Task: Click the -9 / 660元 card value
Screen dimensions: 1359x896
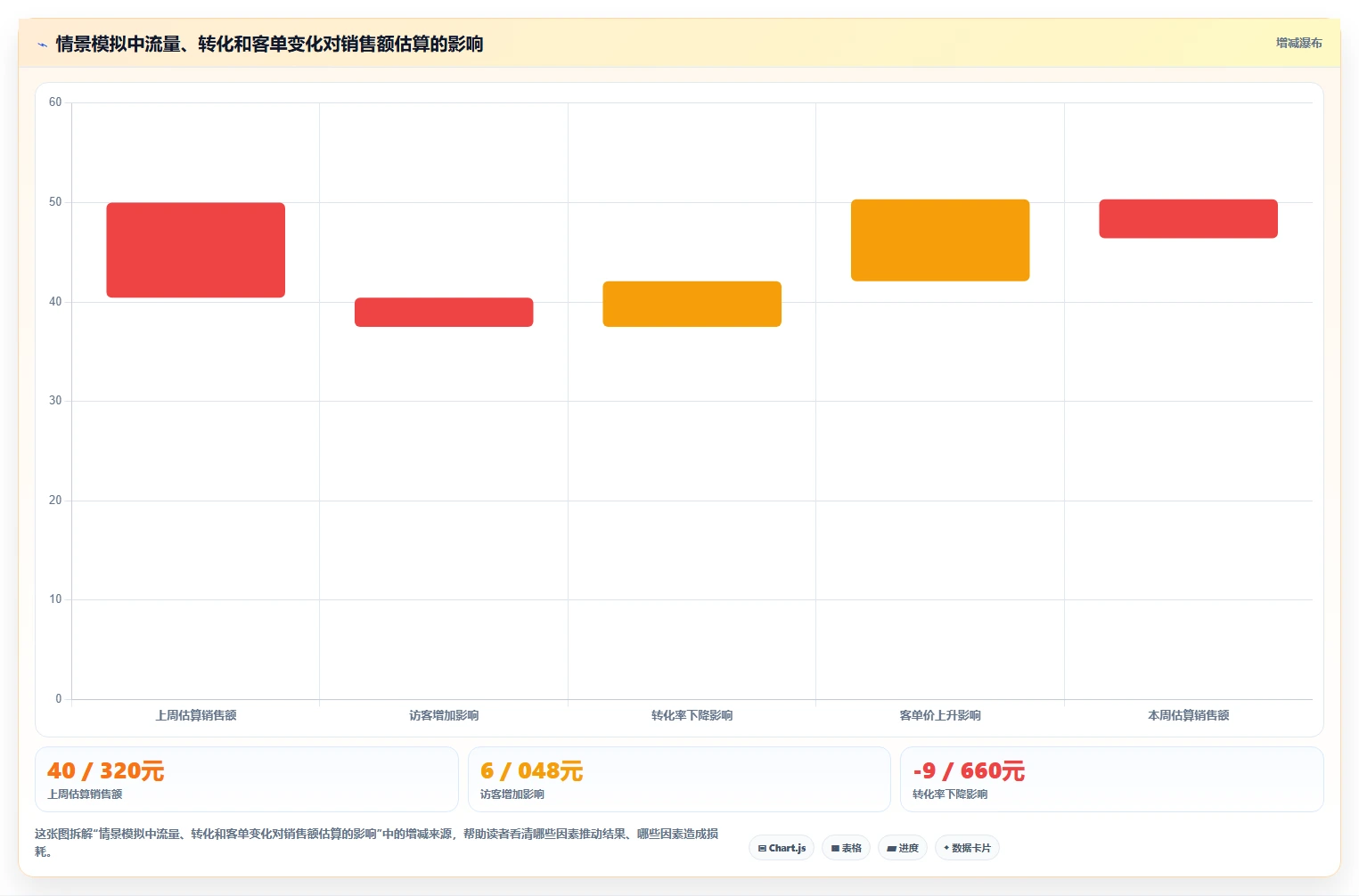Action: click(969, 770)
